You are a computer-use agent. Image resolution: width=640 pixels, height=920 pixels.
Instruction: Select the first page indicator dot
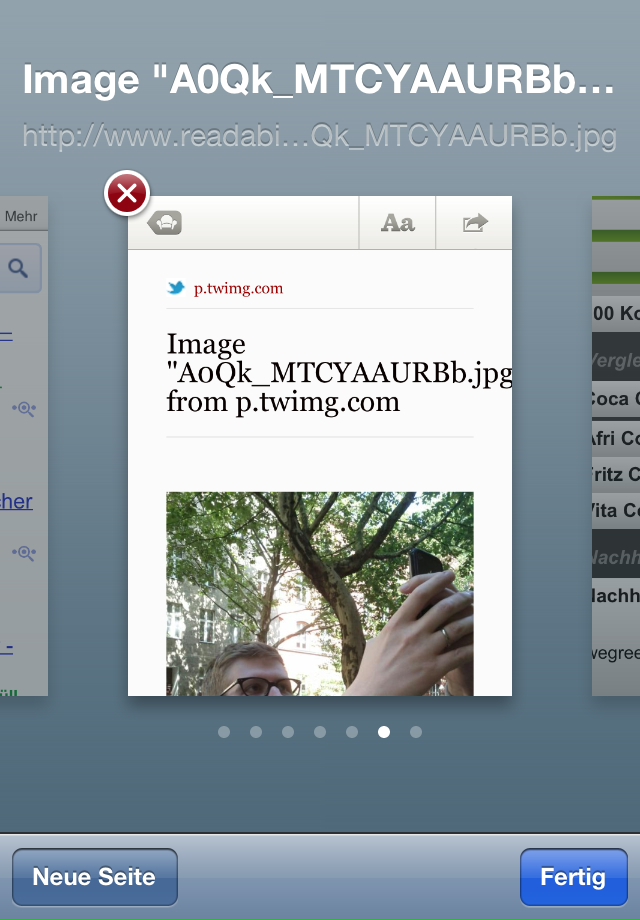tap(224, 732)
